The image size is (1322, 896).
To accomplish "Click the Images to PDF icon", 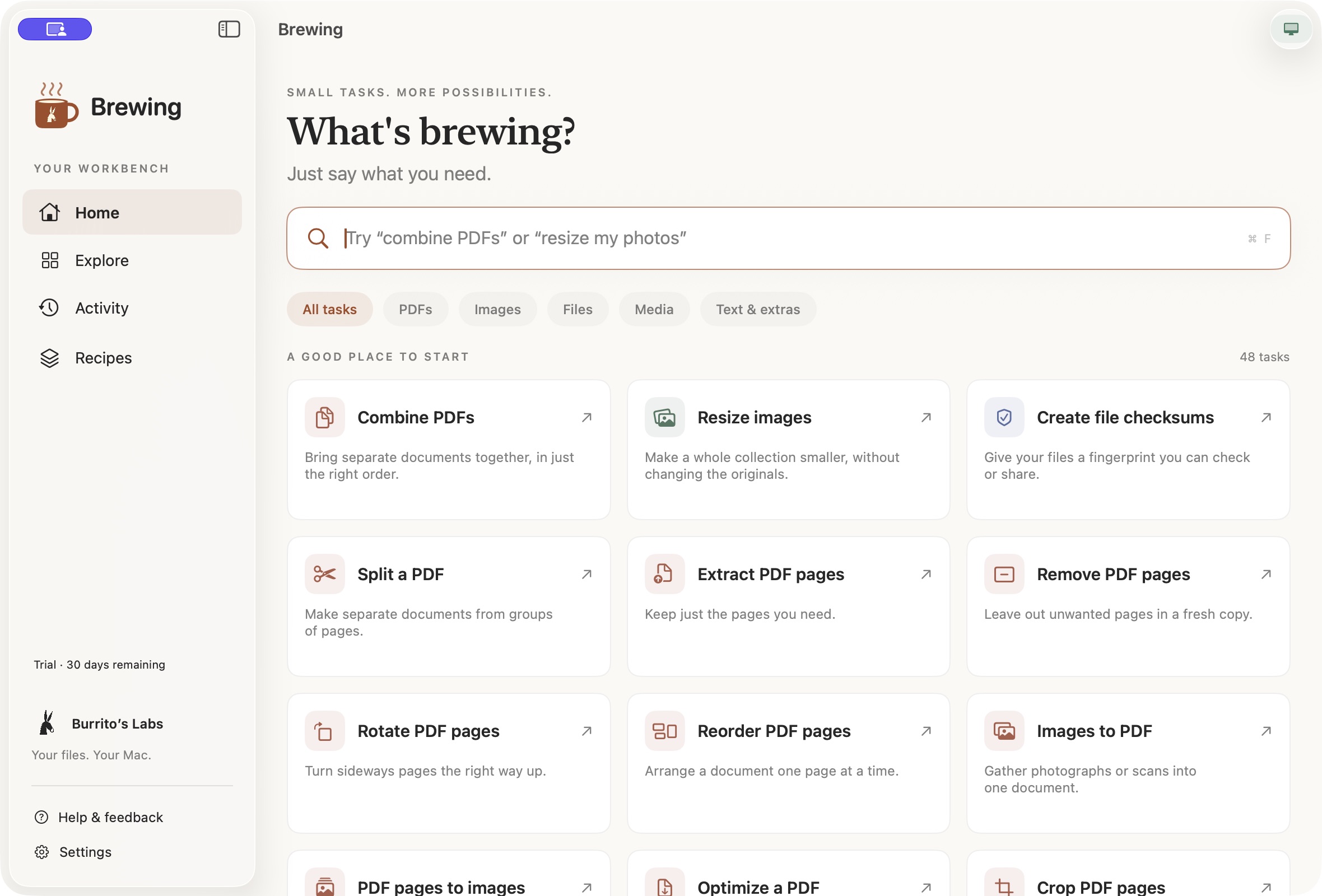I will pyautogui.click(x=1003, y=731).
